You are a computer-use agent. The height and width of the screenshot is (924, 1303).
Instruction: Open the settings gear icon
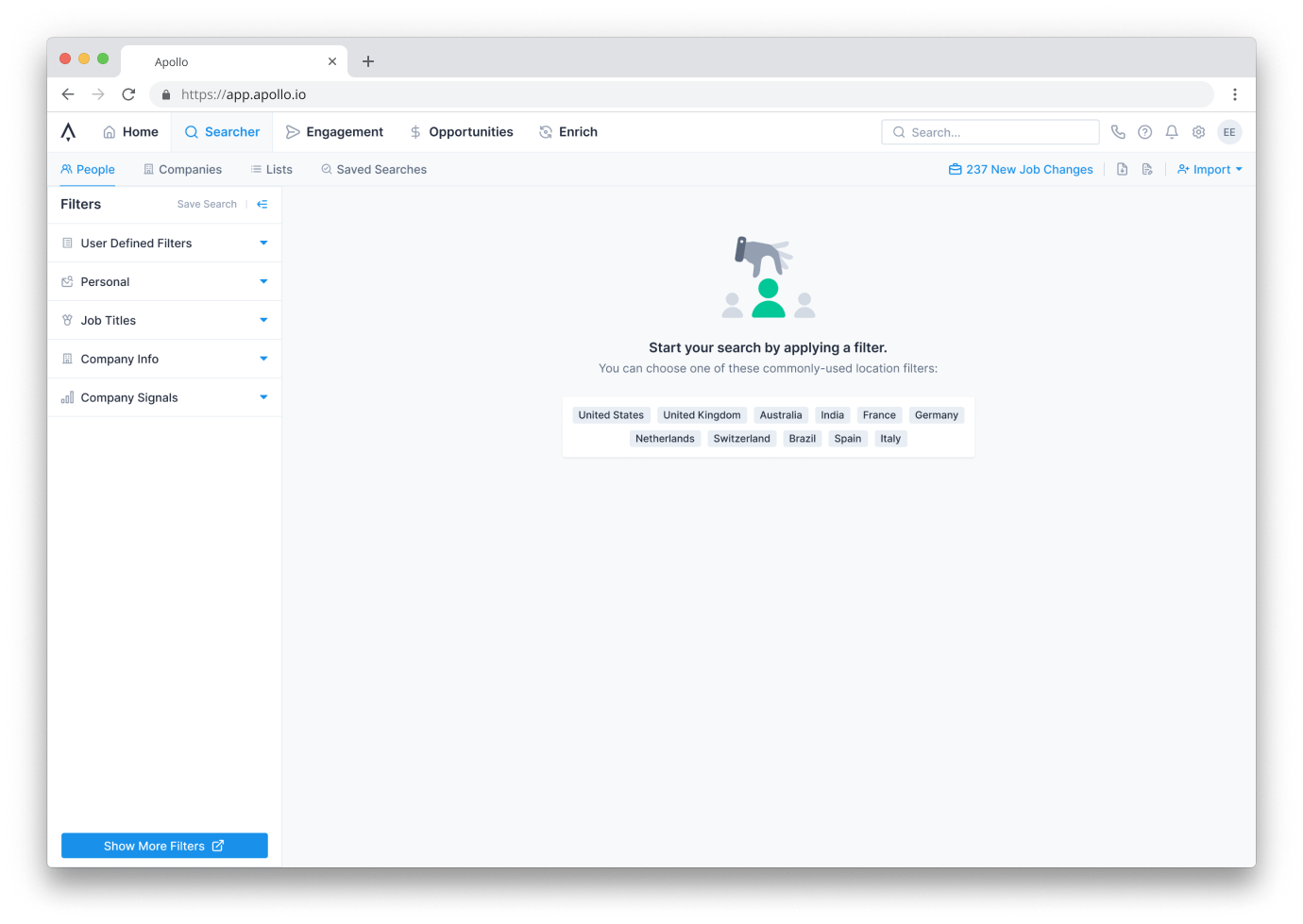1198,132
